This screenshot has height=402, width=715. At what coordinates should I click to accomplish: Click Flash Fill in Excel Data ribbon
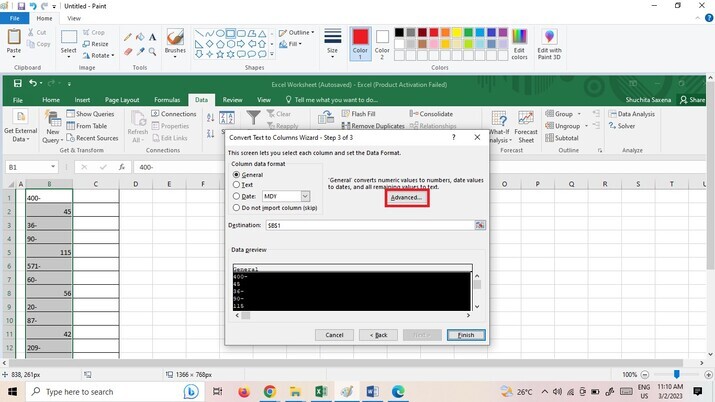(x=358, y=113)
